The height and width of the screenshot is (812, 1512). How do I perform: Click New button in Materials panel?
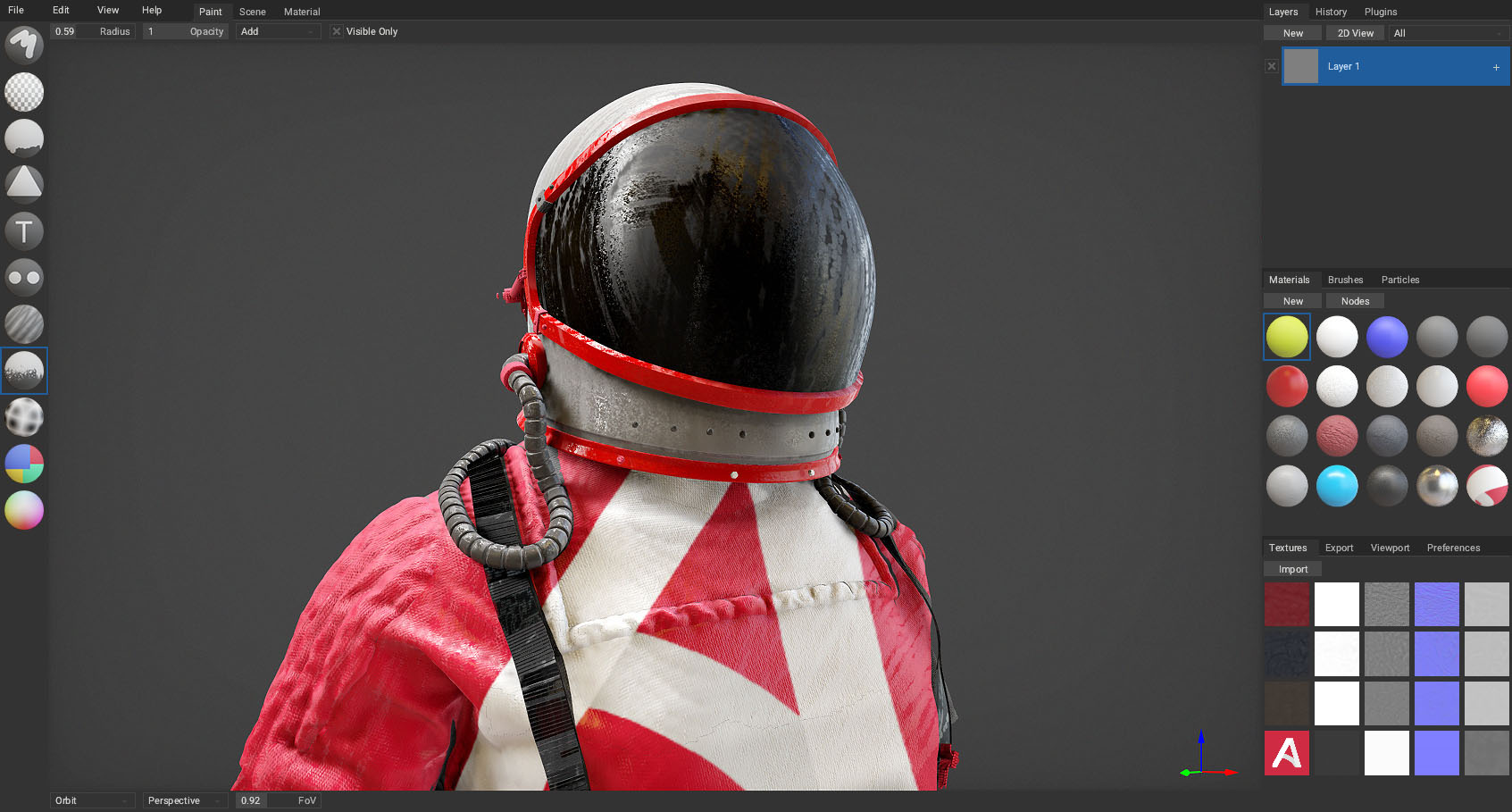pos(1292,301)
